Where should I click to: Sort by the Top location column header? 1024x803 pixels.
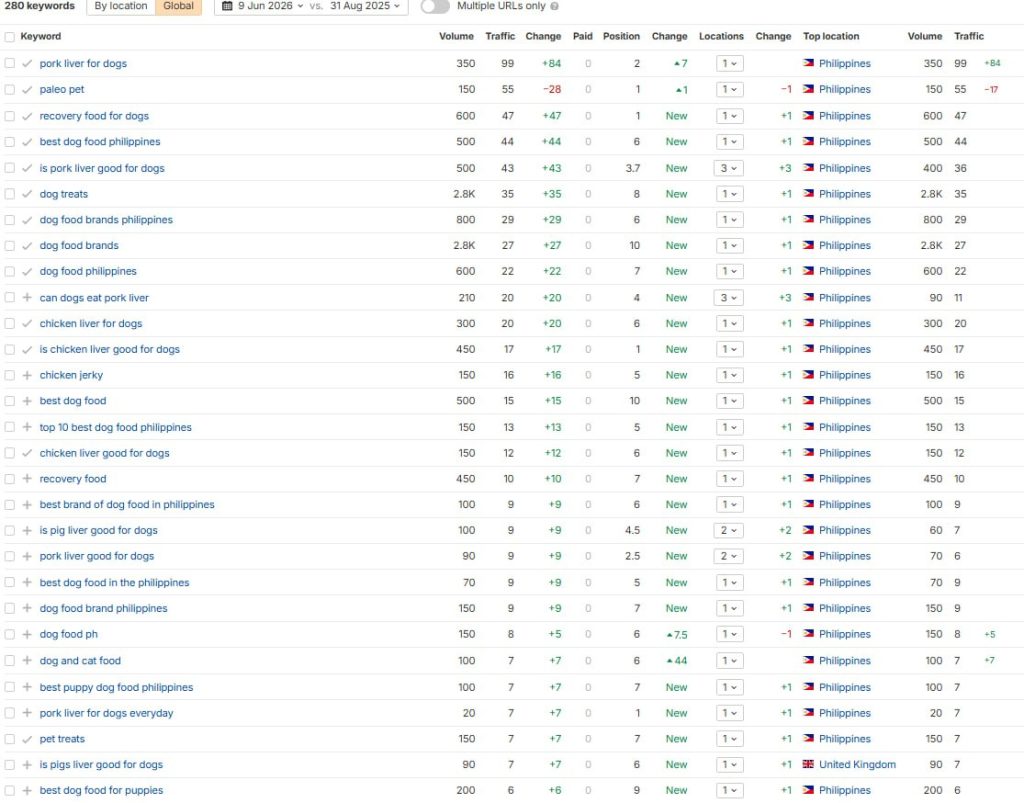click(x=831, y=37)
